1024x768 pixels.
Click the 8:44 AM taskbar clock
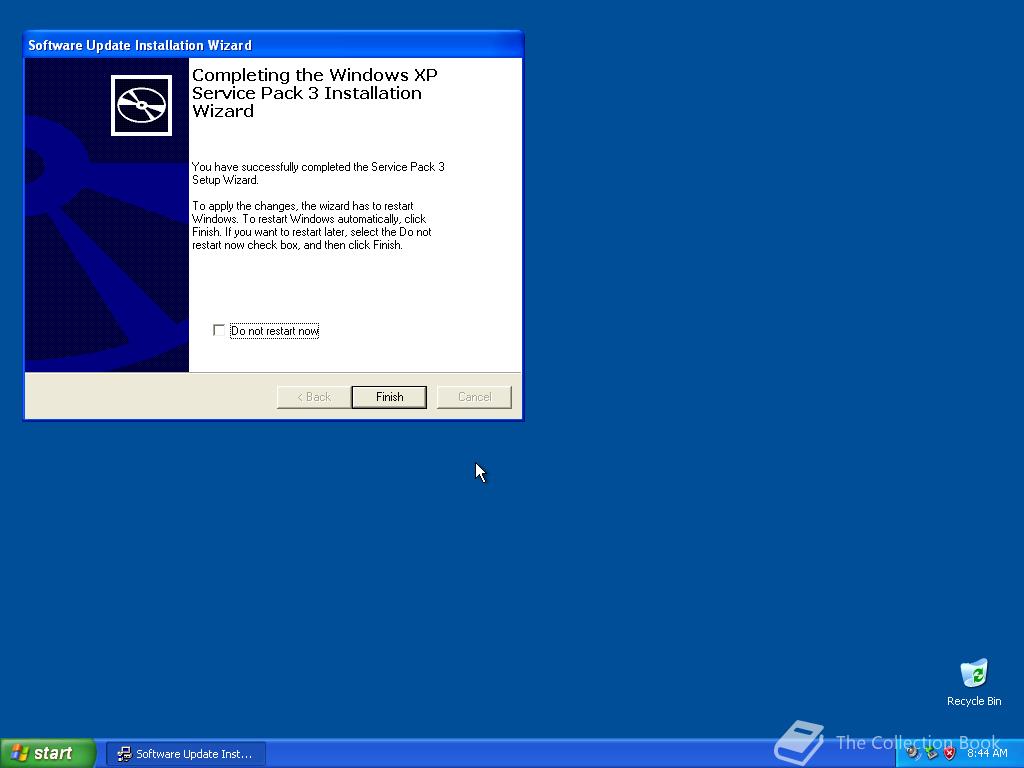987,753
